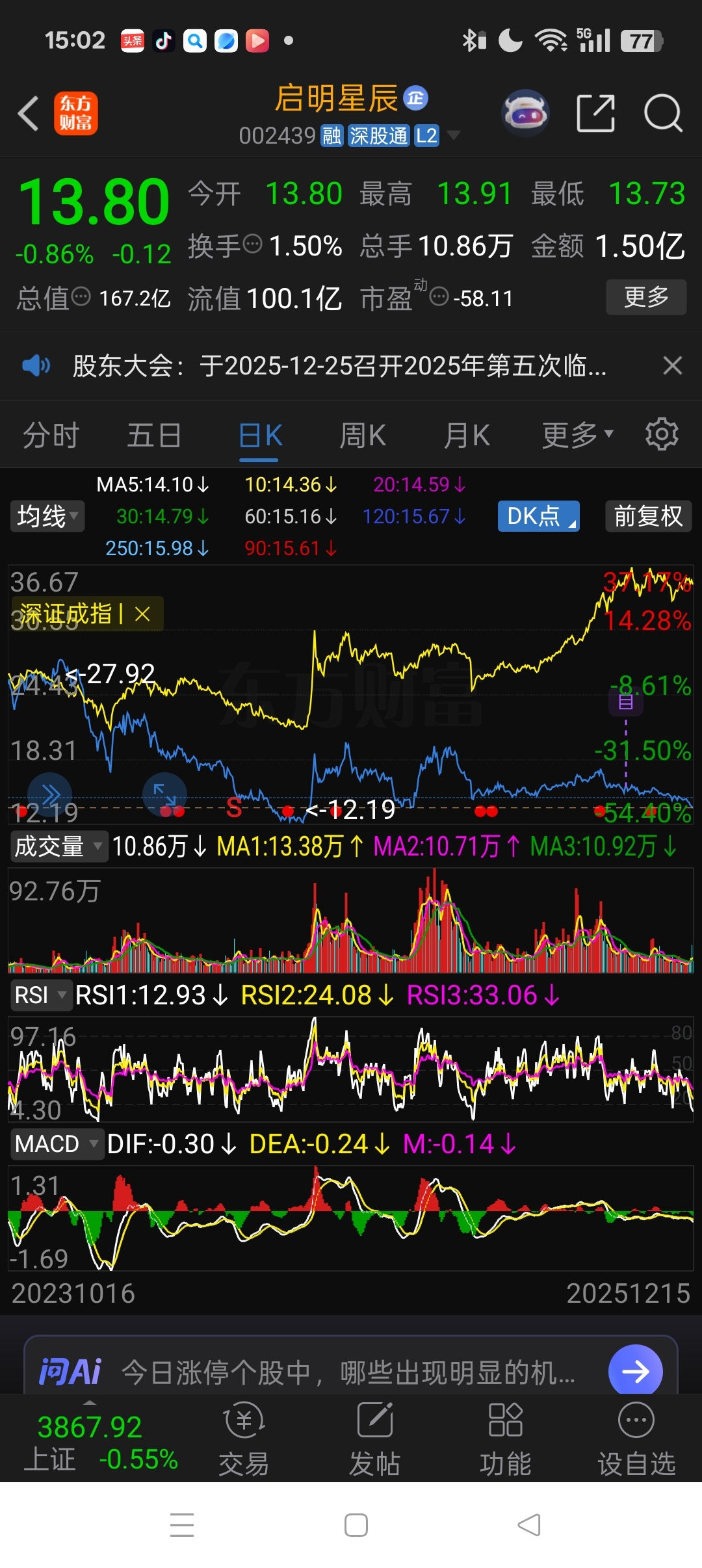Tap the announcement speaker icon

[x=36, y=365]
